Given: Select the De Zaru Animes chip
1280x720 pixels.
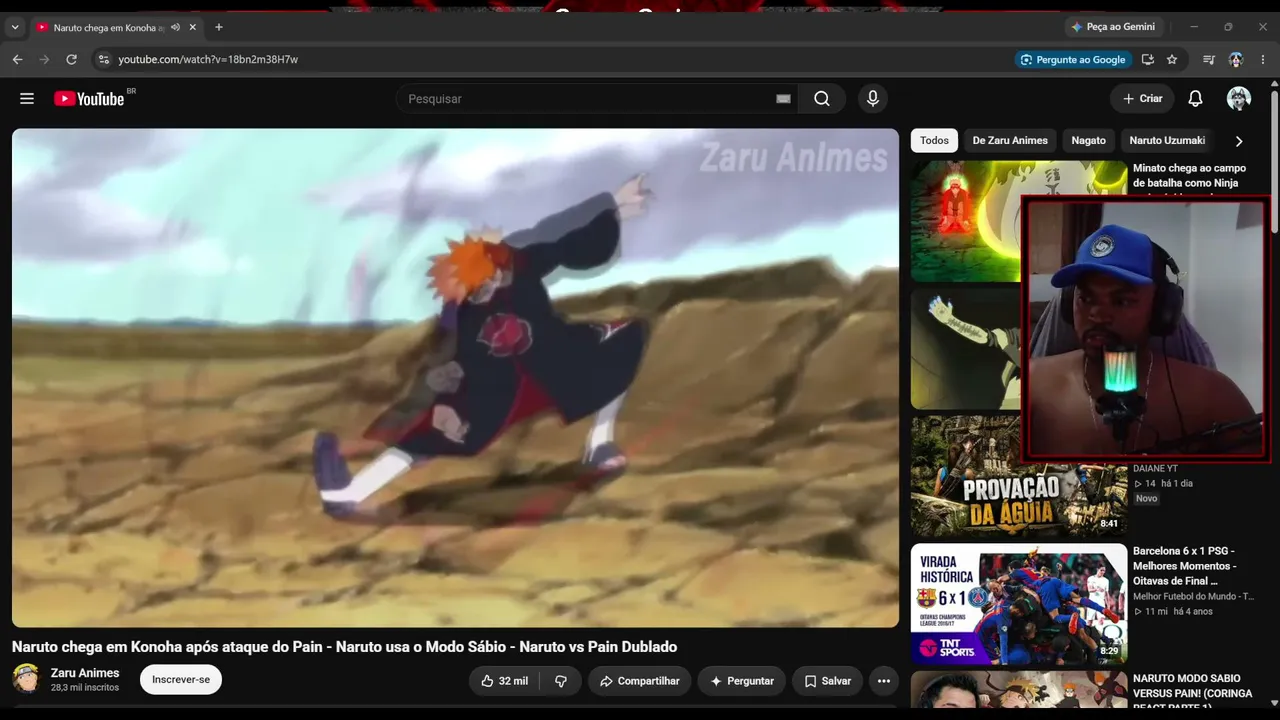Looking at the screenshot, I should [x=1010, y=141].
